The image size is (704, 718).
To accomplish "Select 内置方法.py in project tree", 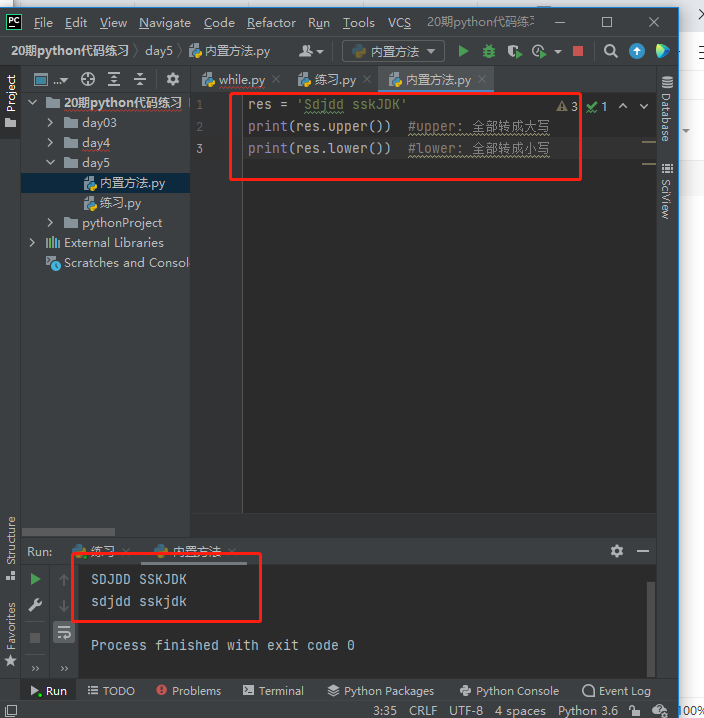I will coord(105,183).
